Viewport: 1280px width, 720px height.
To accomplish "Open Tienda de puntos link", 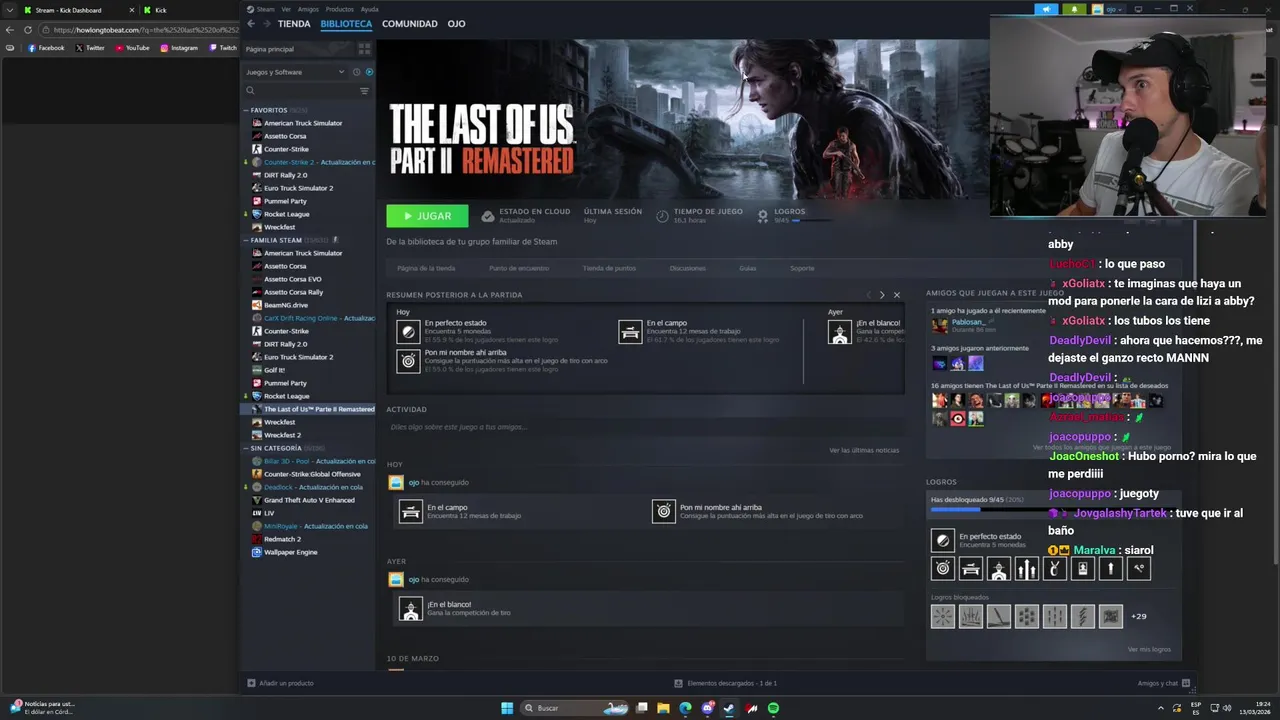I will click(x=609, y=268).
